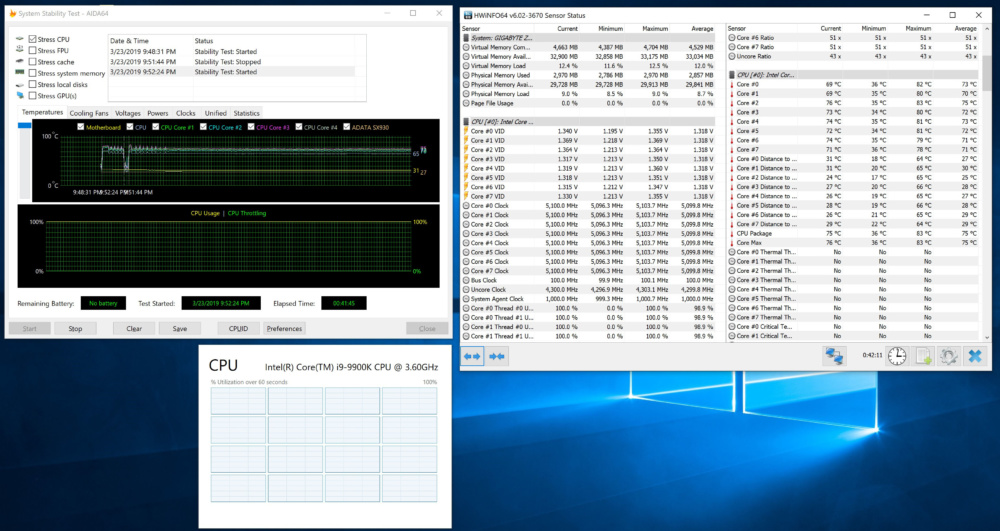1000x531 pixels.
Task: Open HWiNFO64 sensor settings gear icon
Action: pos(948,356)
